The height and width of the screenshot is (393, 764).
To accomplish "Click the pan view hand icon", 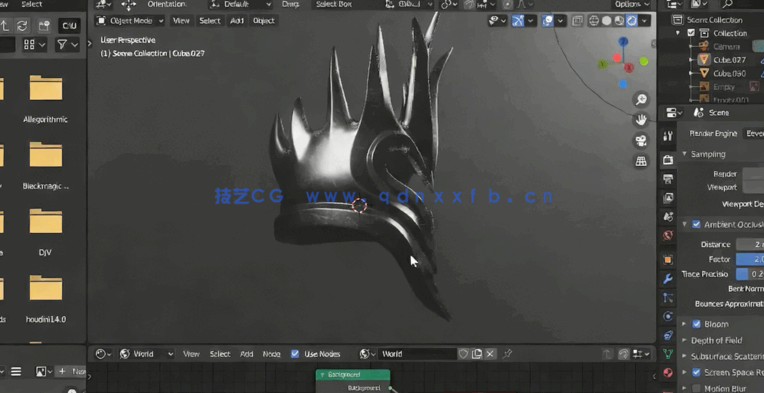I will pyautogui.click(x=641, y=119).
